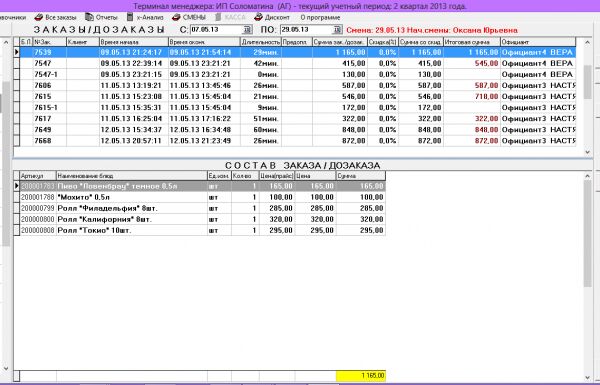
Task: Click the Сумма column header in order items
Action: pos(360,176)
